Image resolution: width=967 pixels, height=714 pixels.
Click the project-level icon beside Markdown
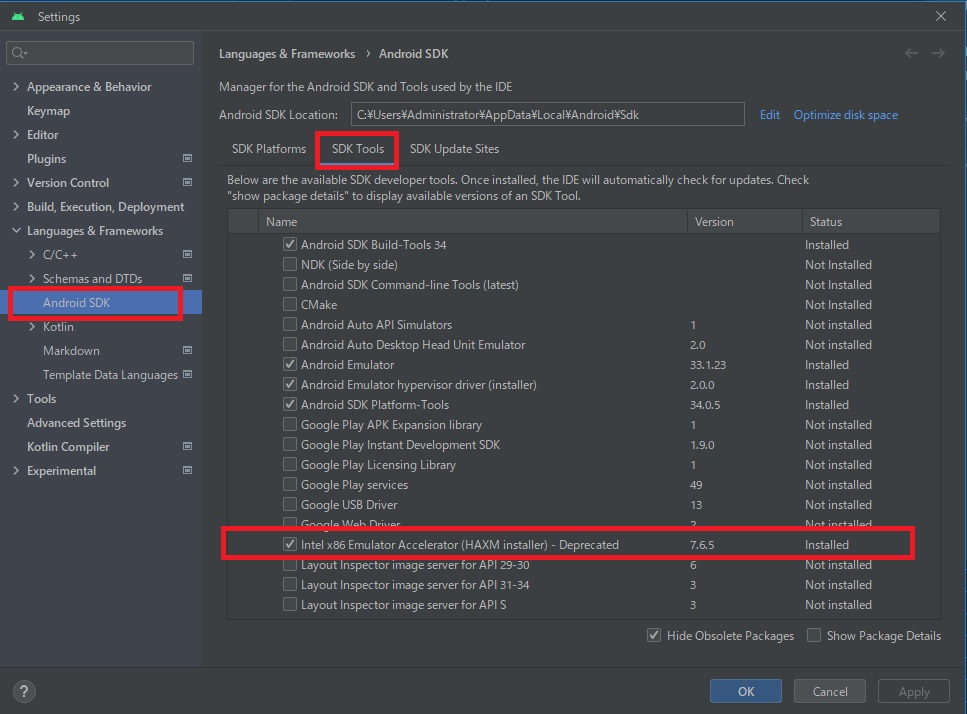(187, 351)
